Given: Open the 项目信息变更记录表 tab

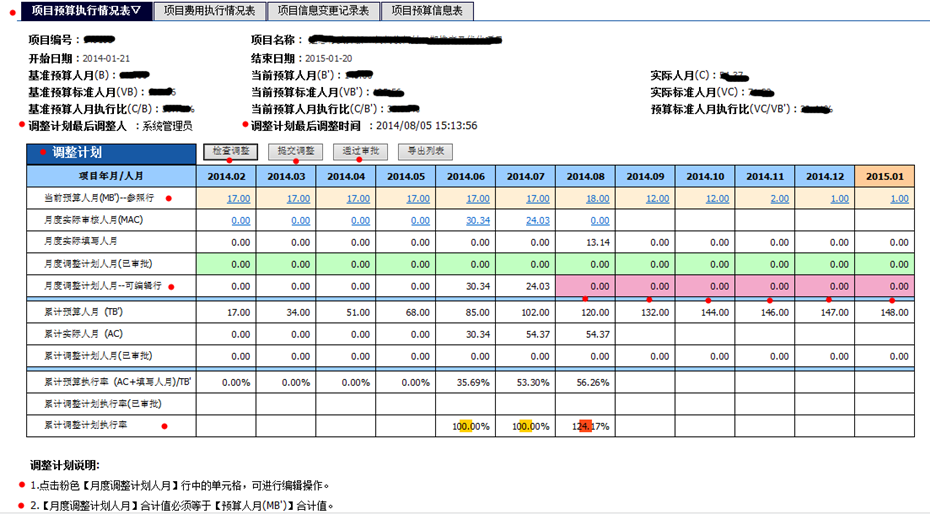Looking at the screenshot, I should 322,10.
